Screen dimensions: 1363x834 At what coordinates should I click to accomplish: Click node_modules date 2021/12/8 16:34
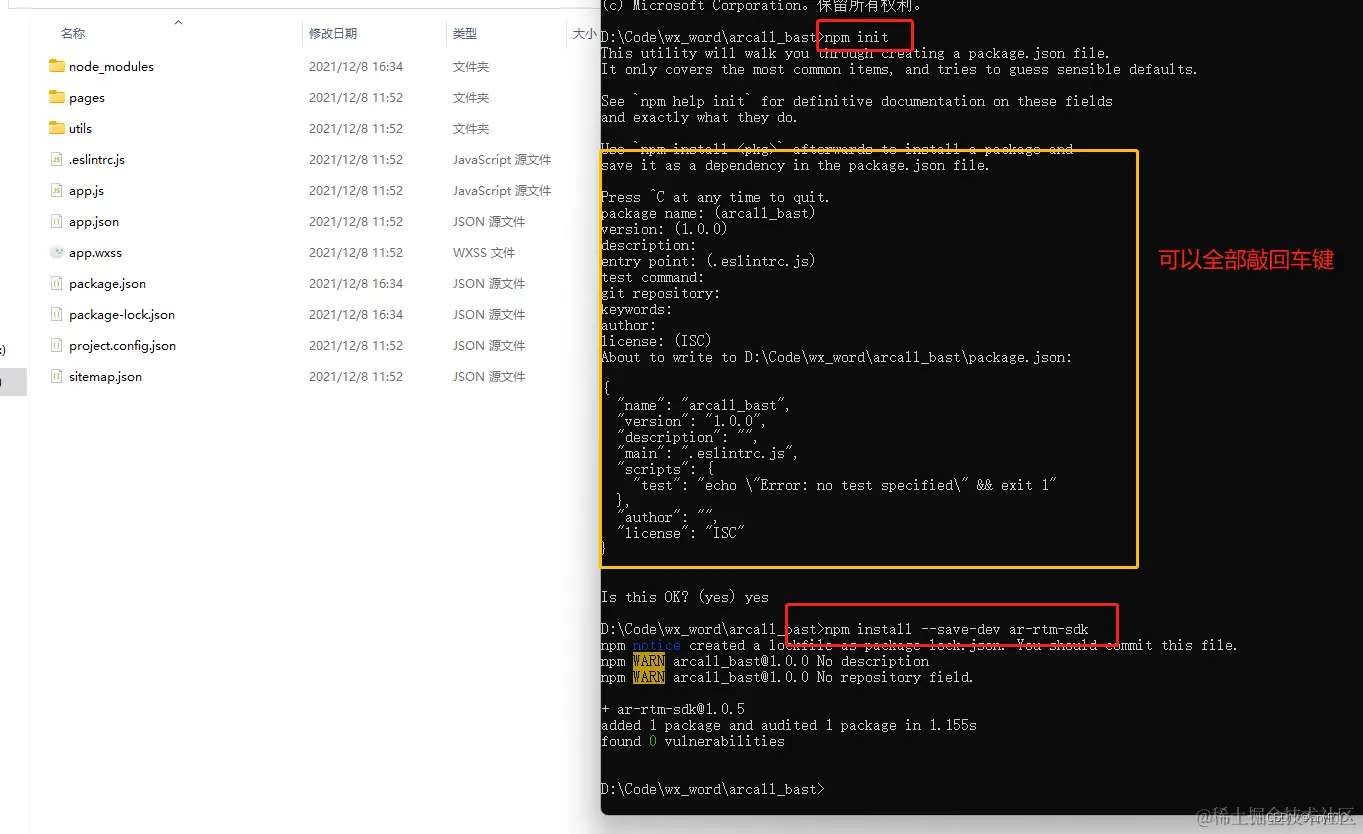[356, 67]
